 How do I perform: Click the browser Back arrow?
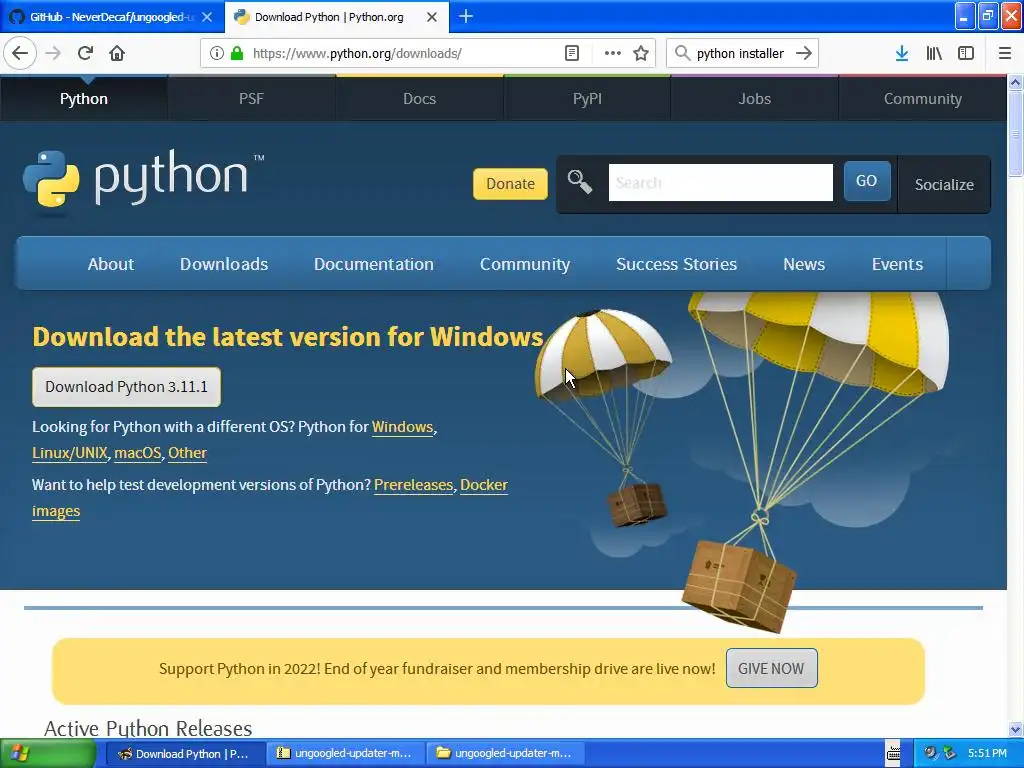20,54
